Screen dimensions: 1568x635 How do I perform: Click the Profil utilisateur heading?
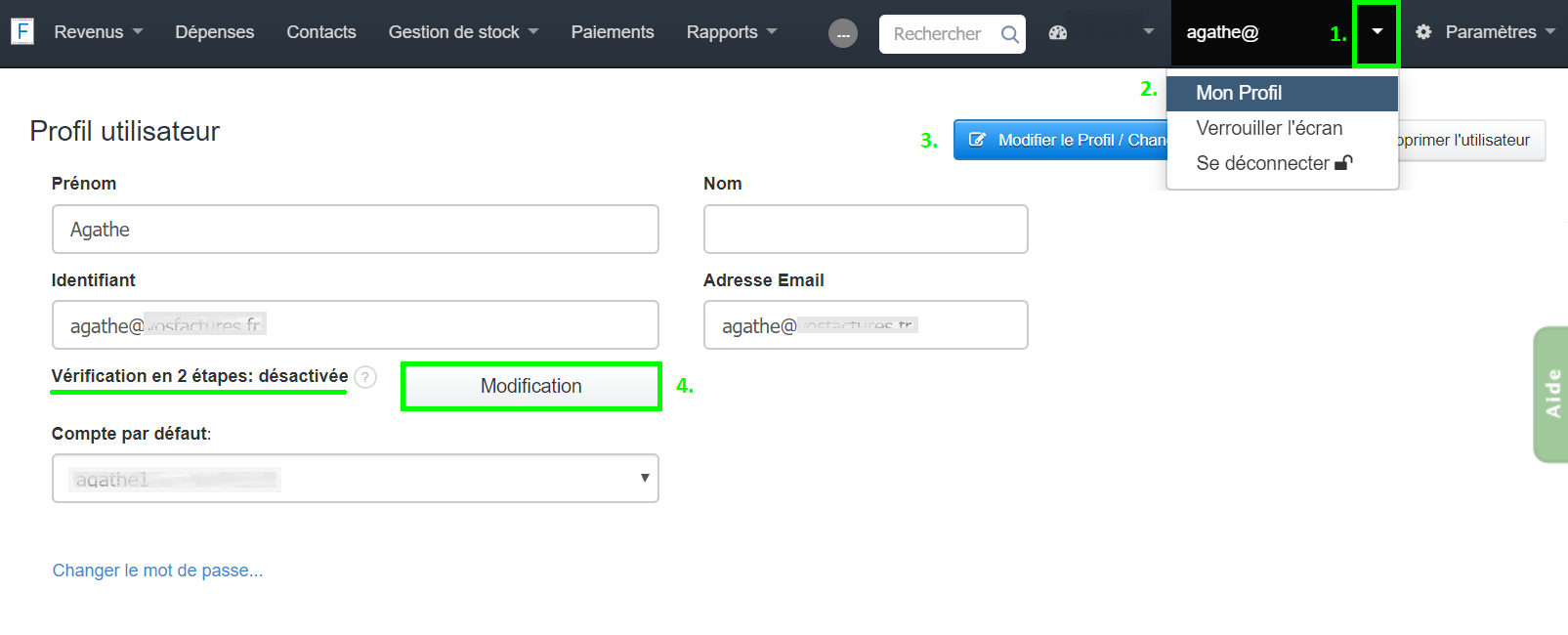point(125,131)
